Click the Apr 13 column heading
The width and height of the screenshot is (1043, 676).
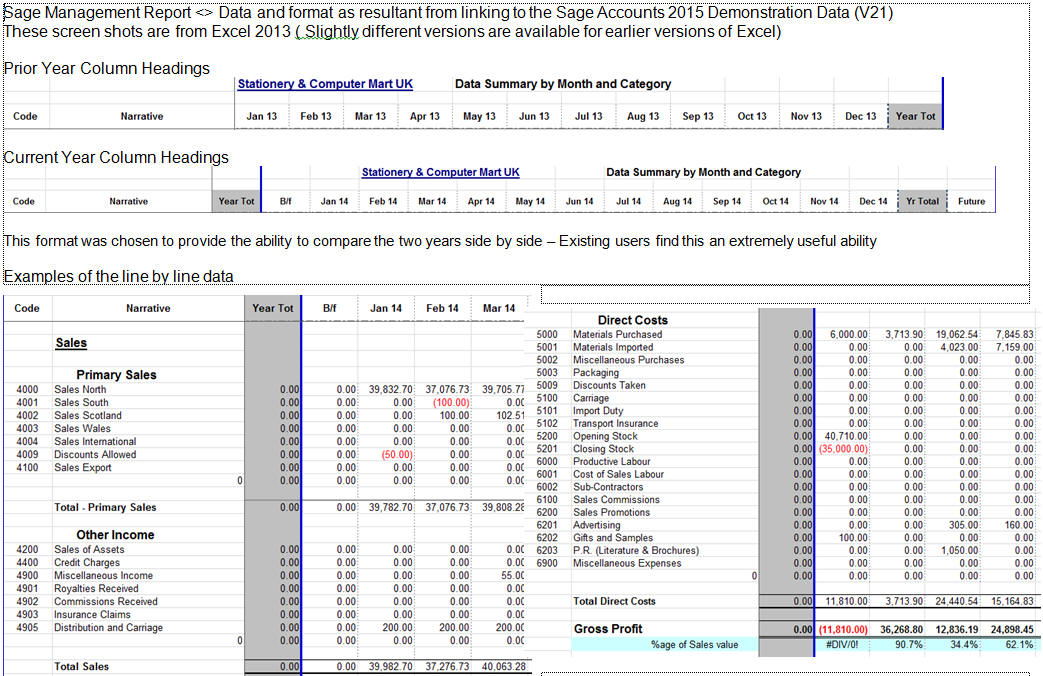point(425,116)
